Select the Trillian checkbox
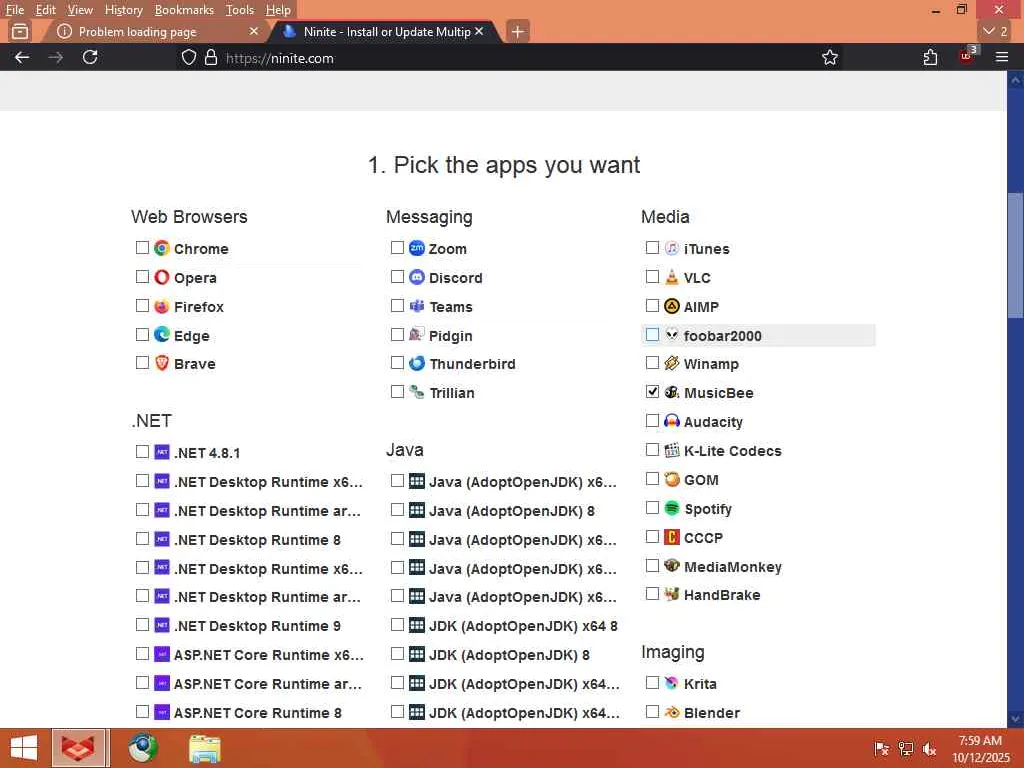The height and width of the screenshot is (768, 1024). (x=397, y=392)
